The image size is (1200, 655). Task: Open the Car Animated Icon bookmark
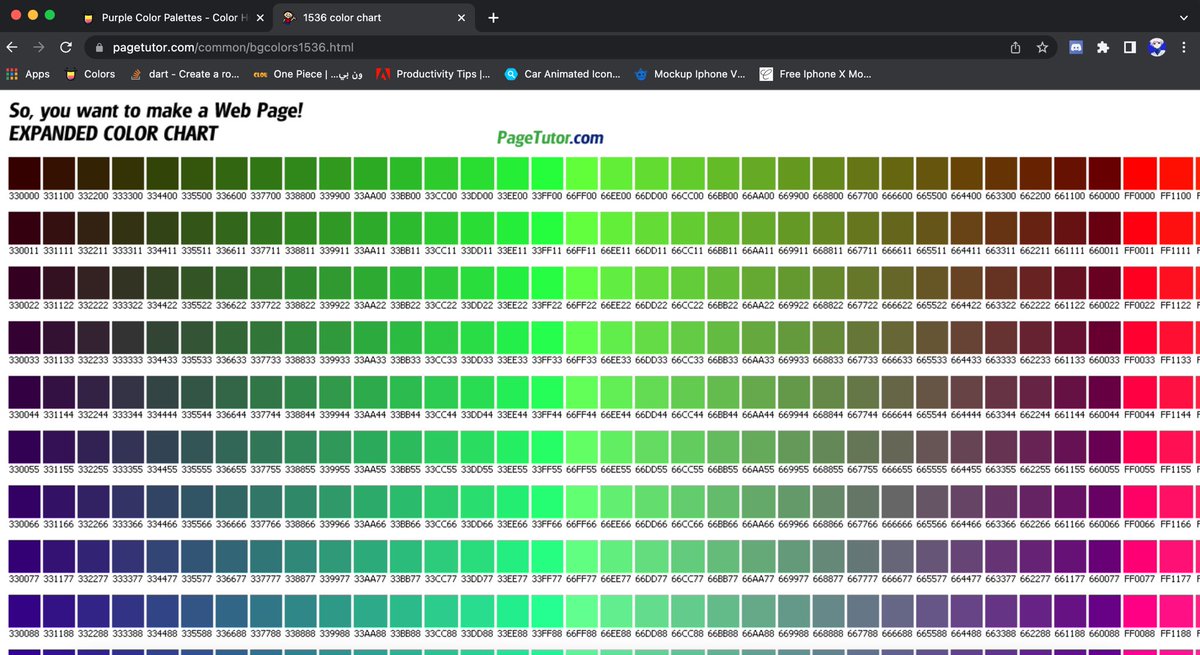tap(563, 74)
